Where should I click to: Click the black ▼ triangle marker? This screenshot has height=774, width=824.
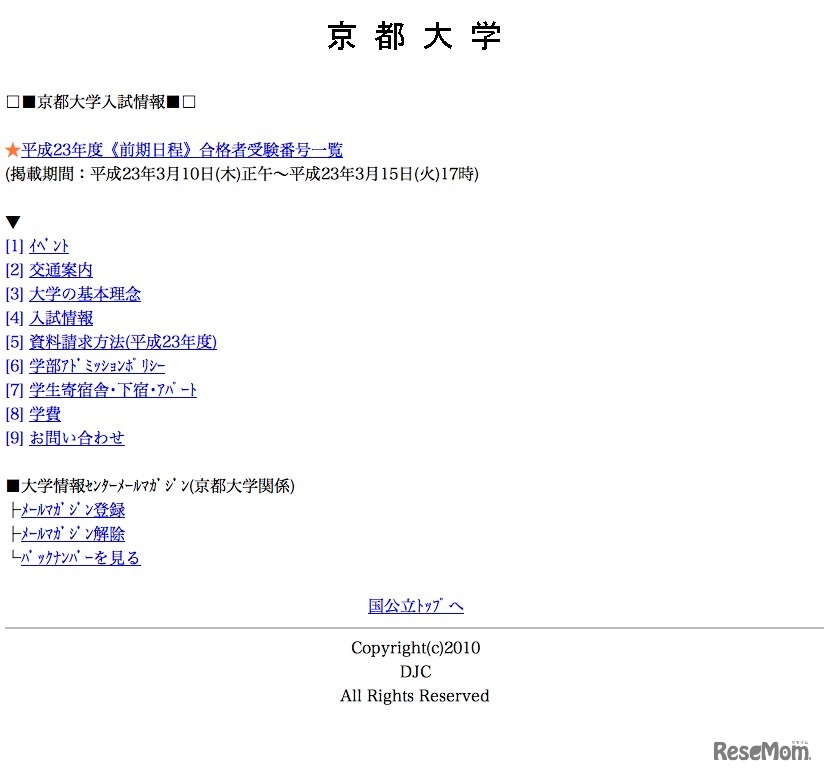(12, 222)
